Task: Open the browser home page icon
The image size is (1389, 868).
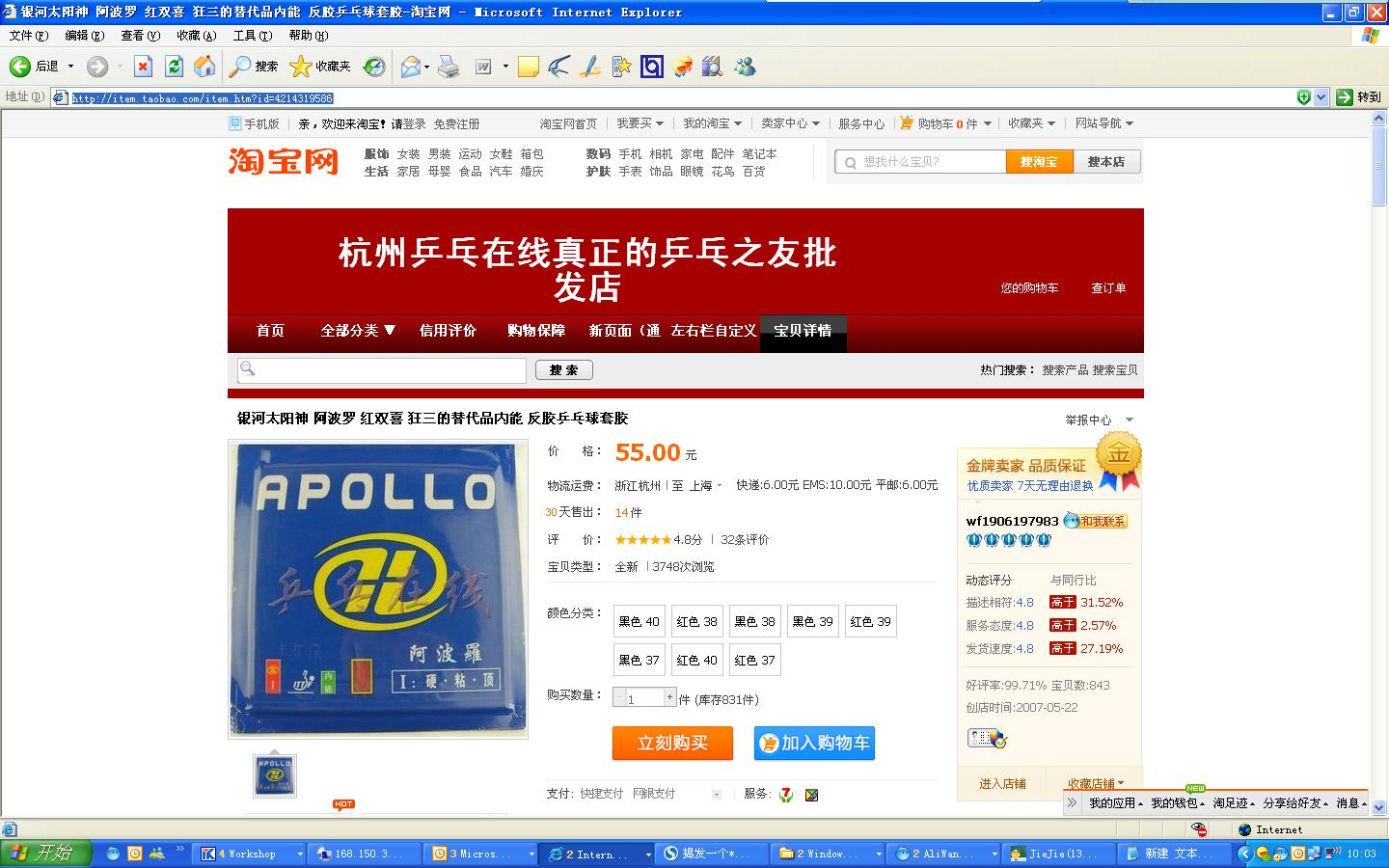Action: (x=204, y=66)
